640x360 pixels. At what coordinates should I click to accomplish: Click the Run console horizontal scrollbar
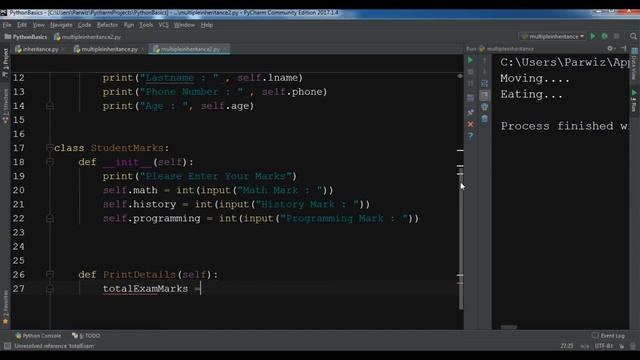tap(509, 327)
